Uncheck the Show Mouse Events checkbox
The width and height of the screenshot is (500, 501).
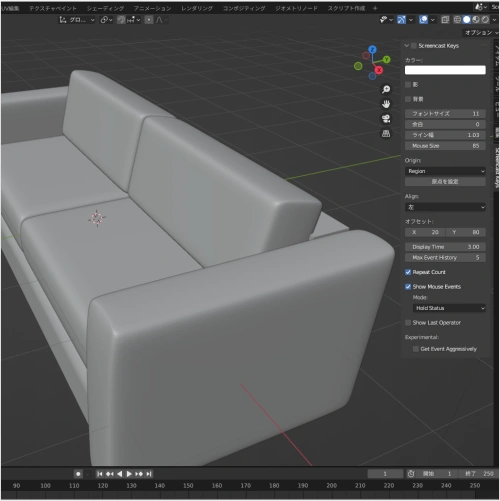[x=408, y=287]
